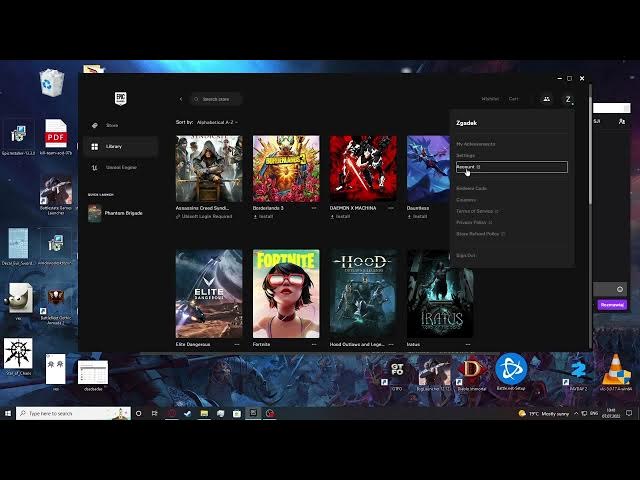
Task: Expand the Sort by Alphabetical A-Z dropdown
Action: coord(217,122)
